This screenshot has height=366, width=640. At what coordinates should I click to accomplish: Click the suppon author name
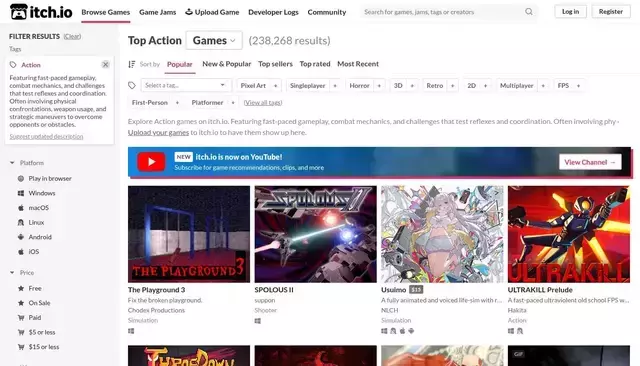point(265,300)
